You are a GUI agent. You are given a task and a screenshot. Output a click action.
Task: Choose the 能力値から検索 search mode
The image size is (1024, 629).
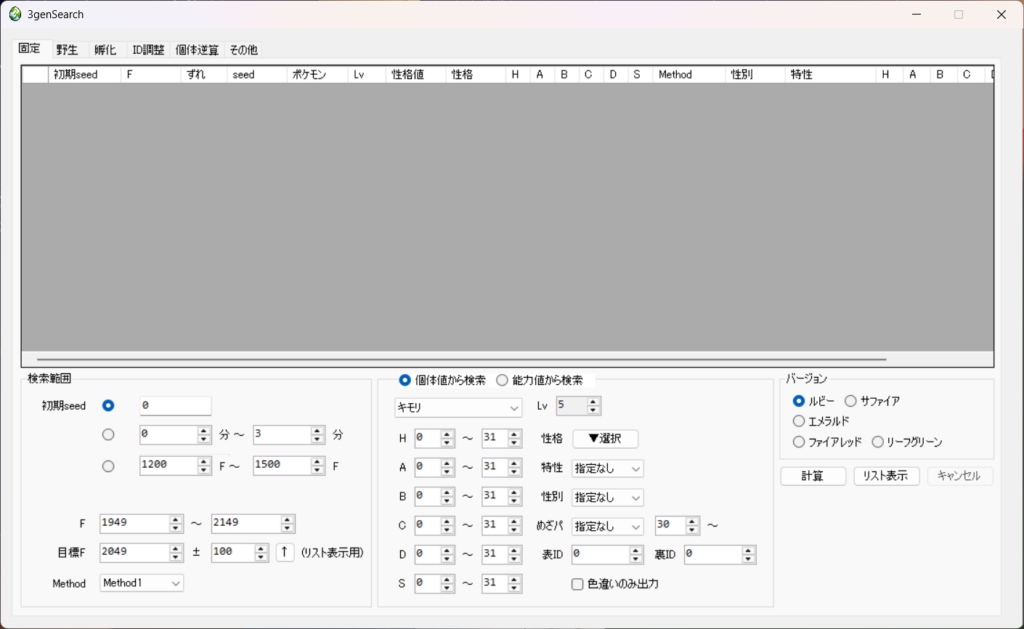tap(503, 379)
